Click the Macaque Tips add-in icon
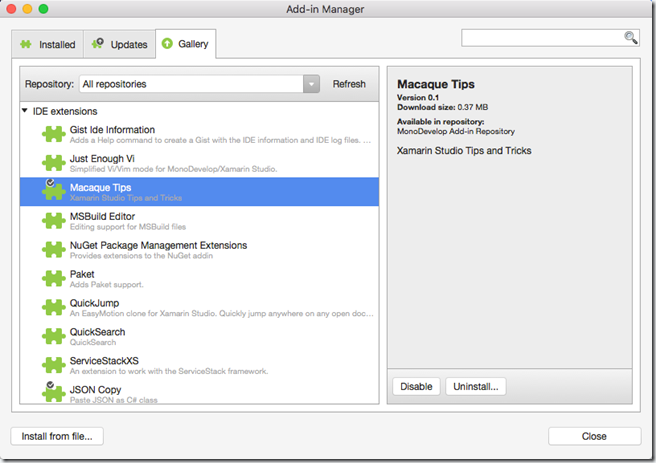 tap(54, 191)
